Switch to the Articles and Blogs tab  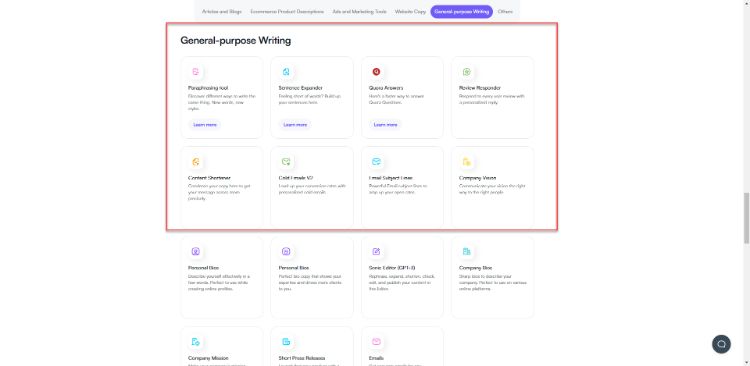[221, 11]
